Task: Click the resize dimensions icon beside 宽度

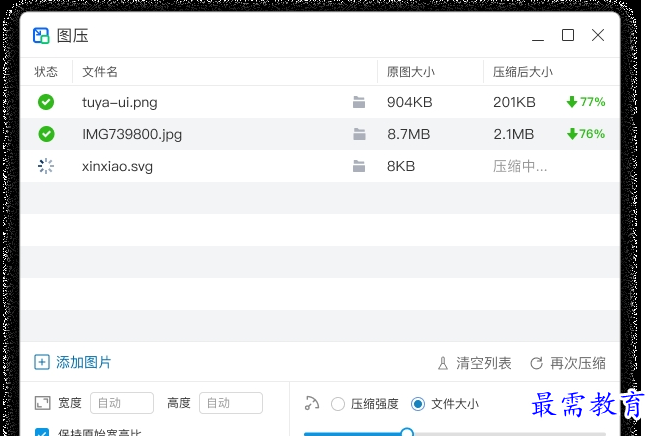Action: [42, 403]
